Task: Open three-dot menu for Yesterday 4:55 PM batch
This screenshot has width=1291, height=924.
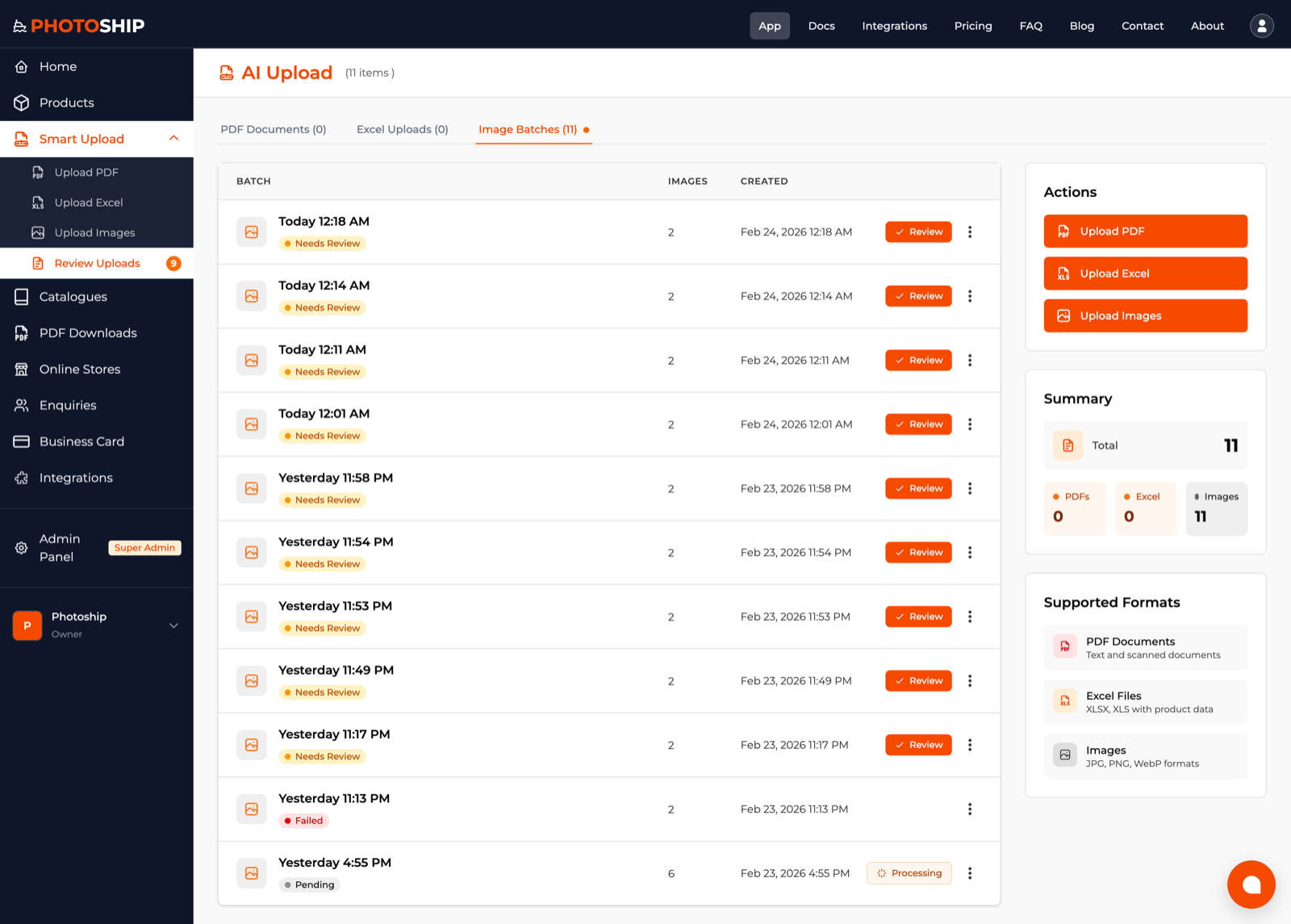Action: 970,873
